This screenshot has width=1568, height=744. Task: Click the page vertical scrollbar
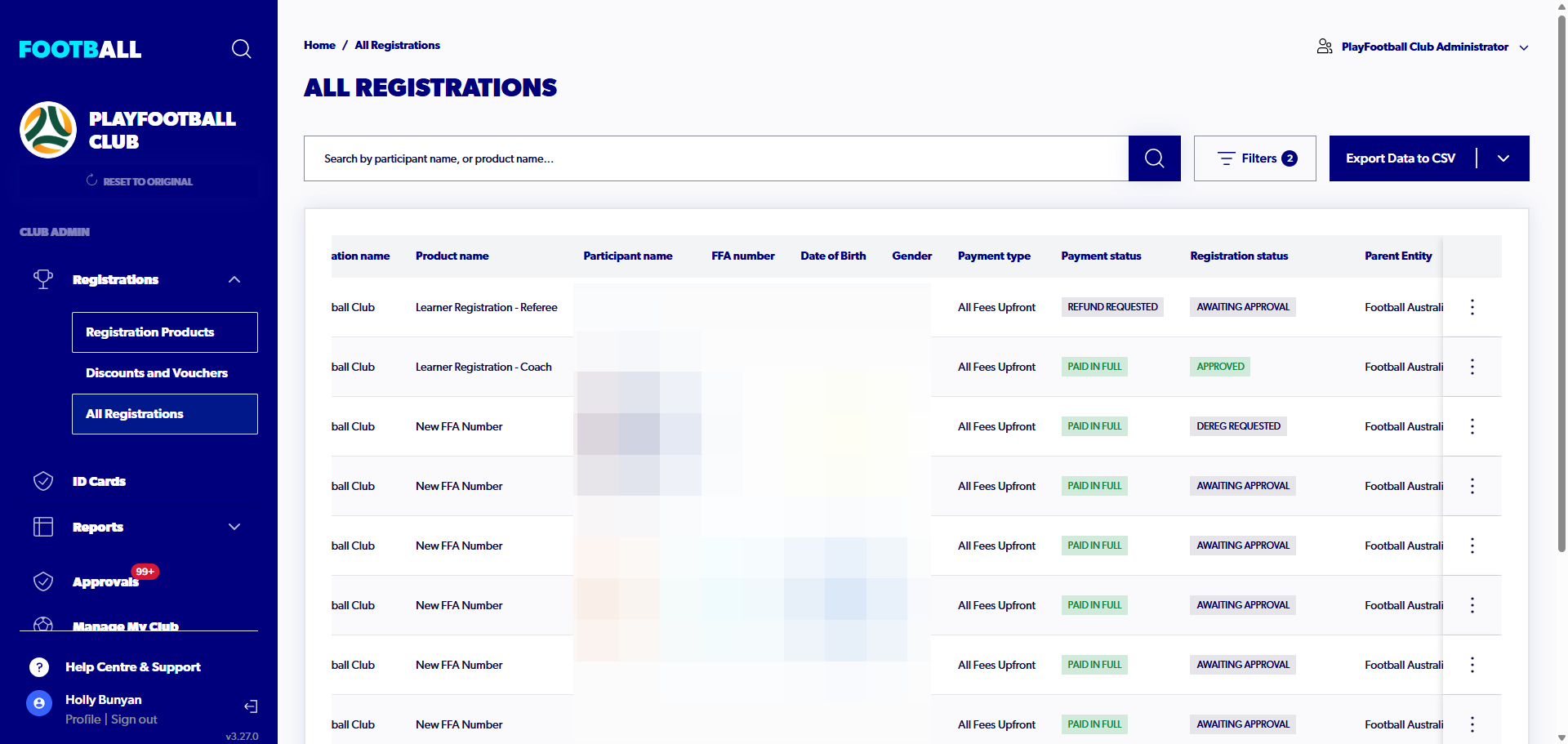[x=1561, y=286]
